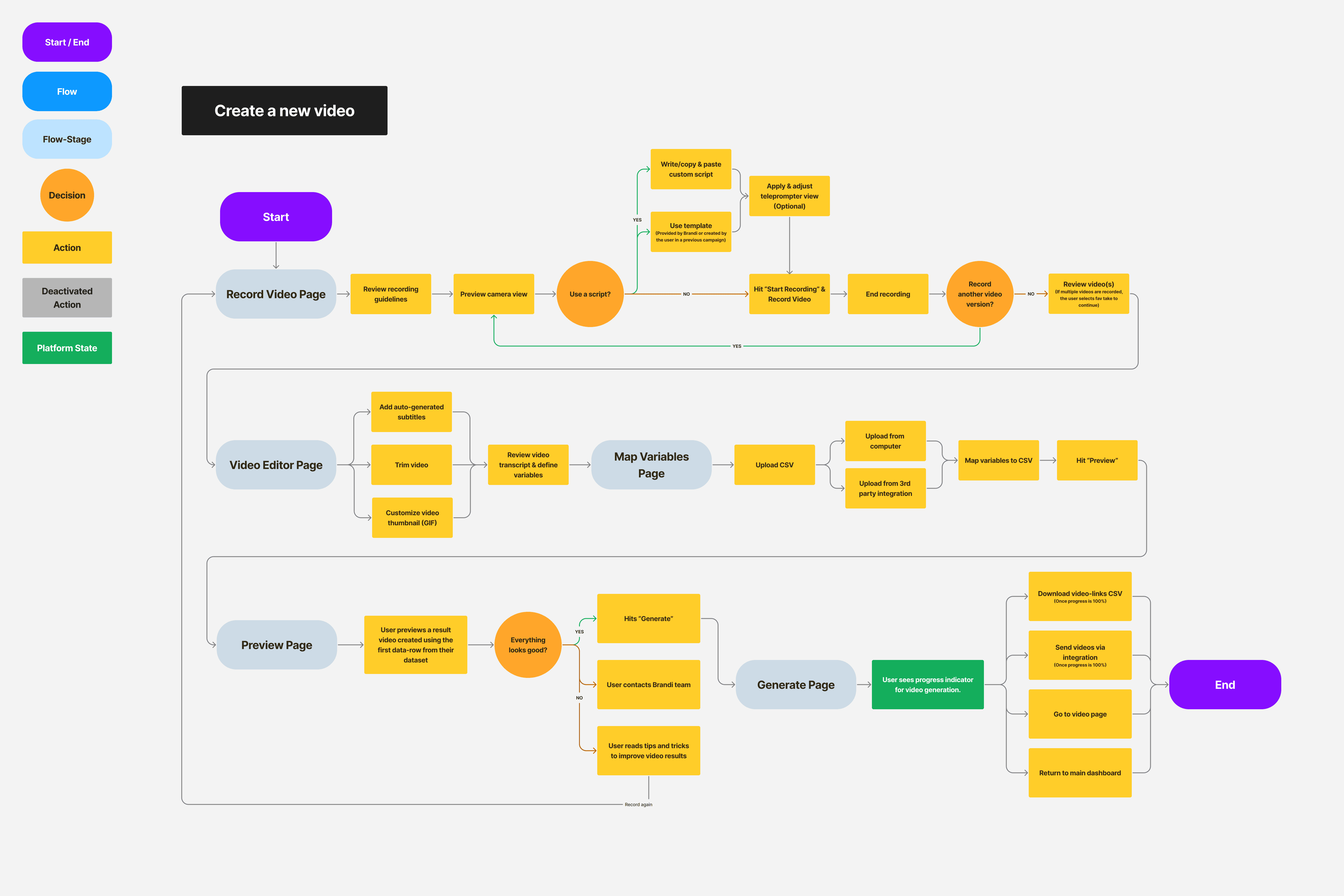Viewport: 1344px width, 896px height.
Task: Select 'Apply & adjust teleprompter view' box
Action: 789,196
